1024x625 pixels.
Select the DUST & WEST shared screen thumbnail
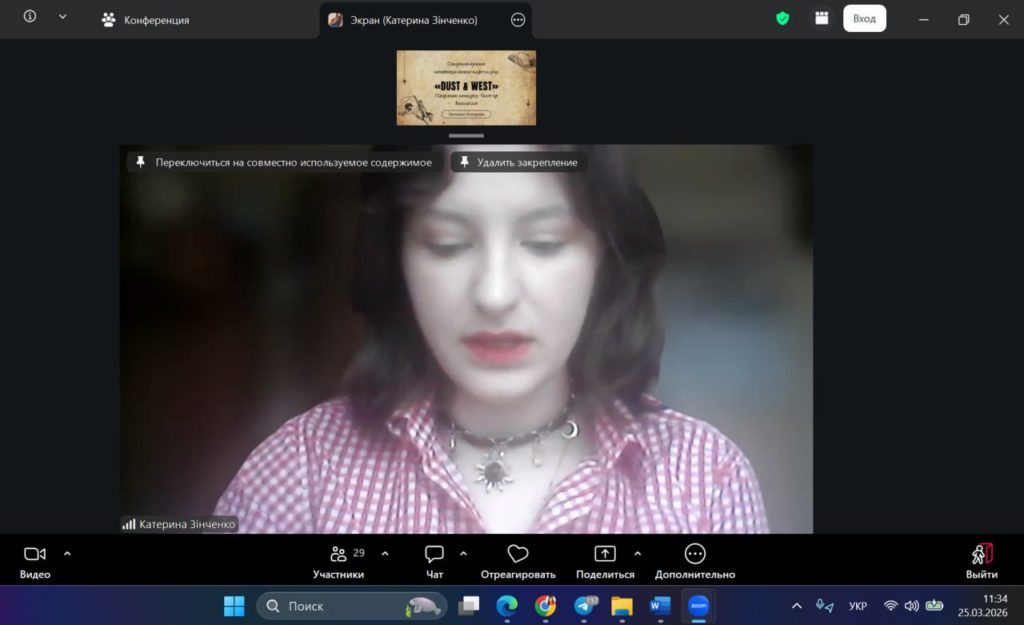point(466,88)
